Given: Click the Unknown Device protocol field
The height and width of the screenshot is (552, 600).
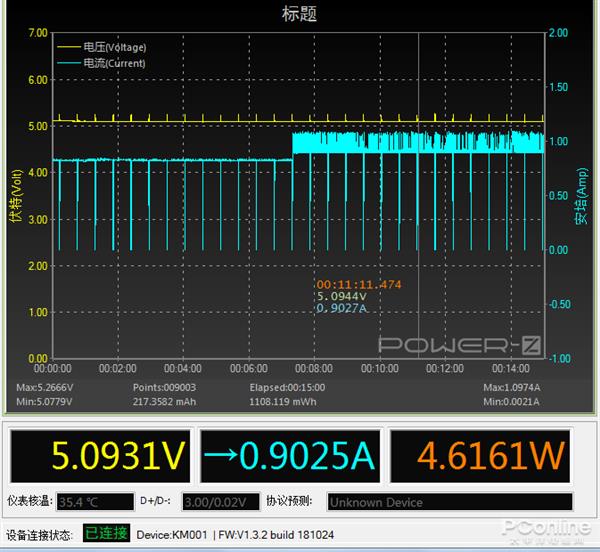Looking at the screenshot, I should point(450,502).
